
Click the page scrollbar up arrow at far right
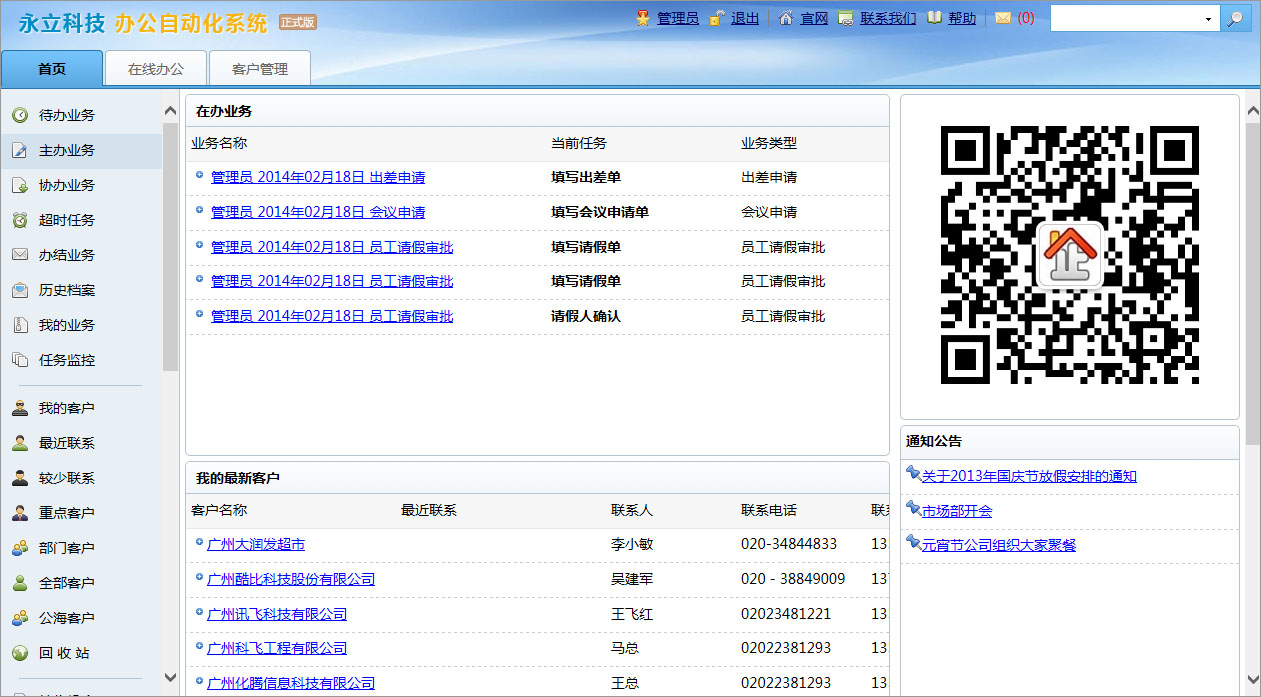(1253, 110)
